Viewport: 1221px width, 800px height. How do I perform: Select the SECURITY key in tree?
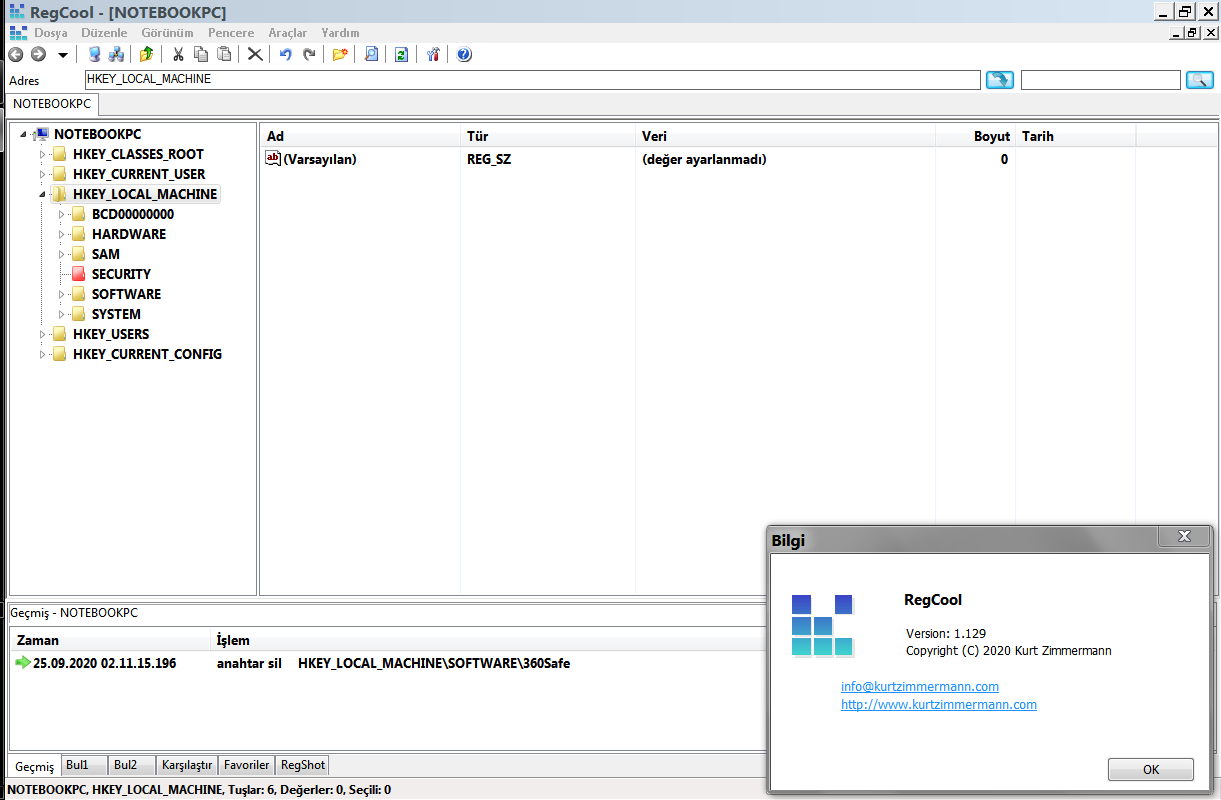(121, 274)
